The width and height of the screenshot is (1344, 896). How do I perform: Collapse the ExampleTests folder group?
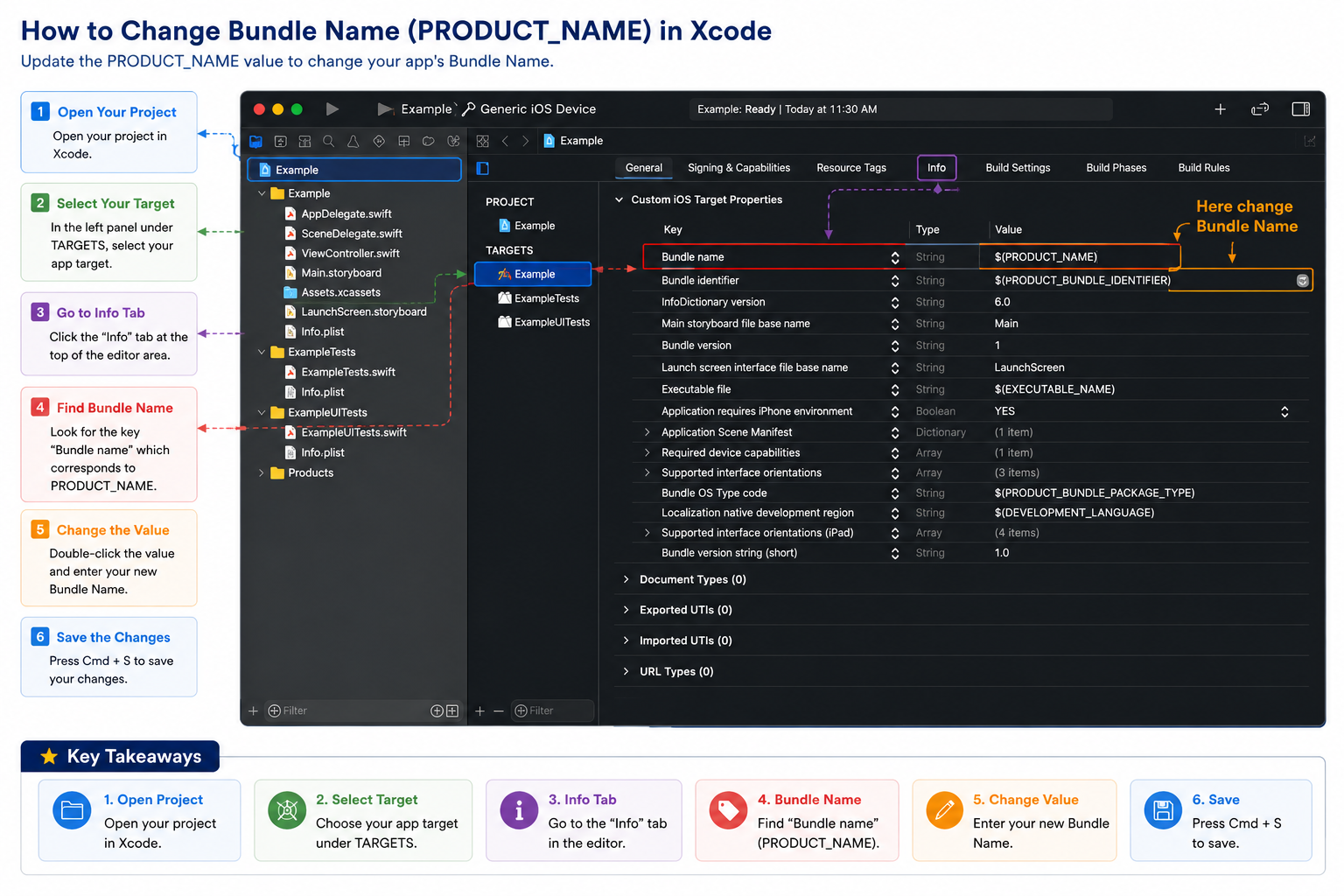pyautogui.click(x=261, y=352)
